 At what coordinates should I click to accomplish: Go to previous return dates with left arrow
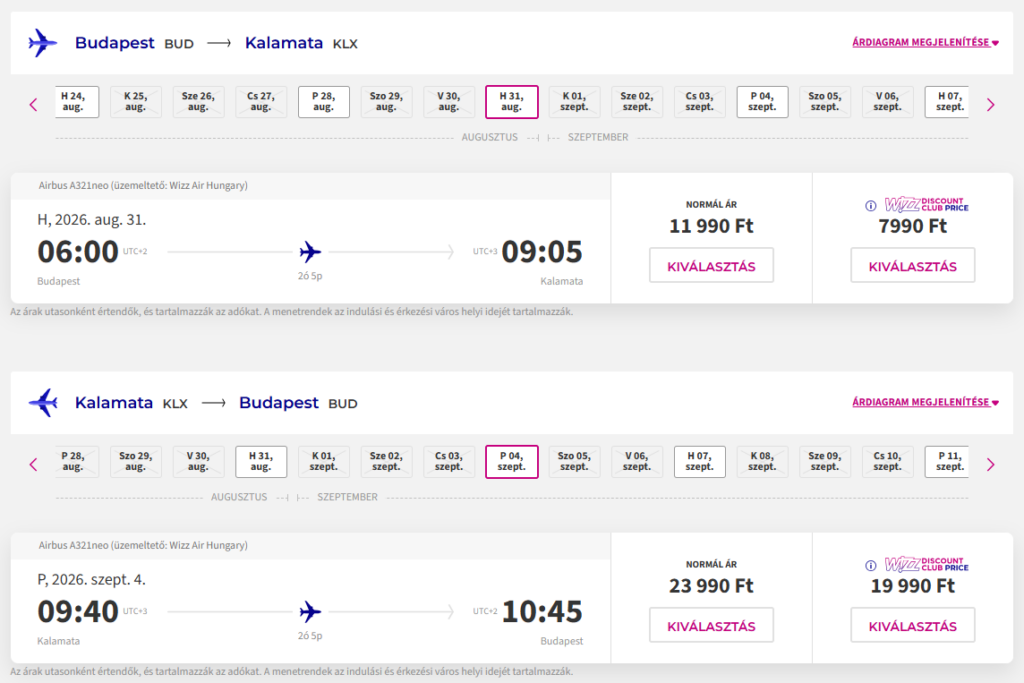(33, 464)
